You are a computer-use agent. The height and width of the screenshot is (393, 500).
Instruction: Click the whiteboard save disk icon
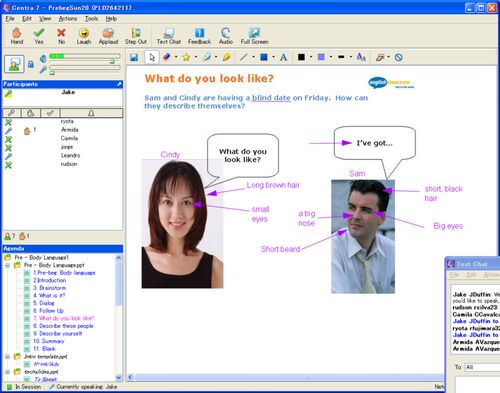pos(134,57)
